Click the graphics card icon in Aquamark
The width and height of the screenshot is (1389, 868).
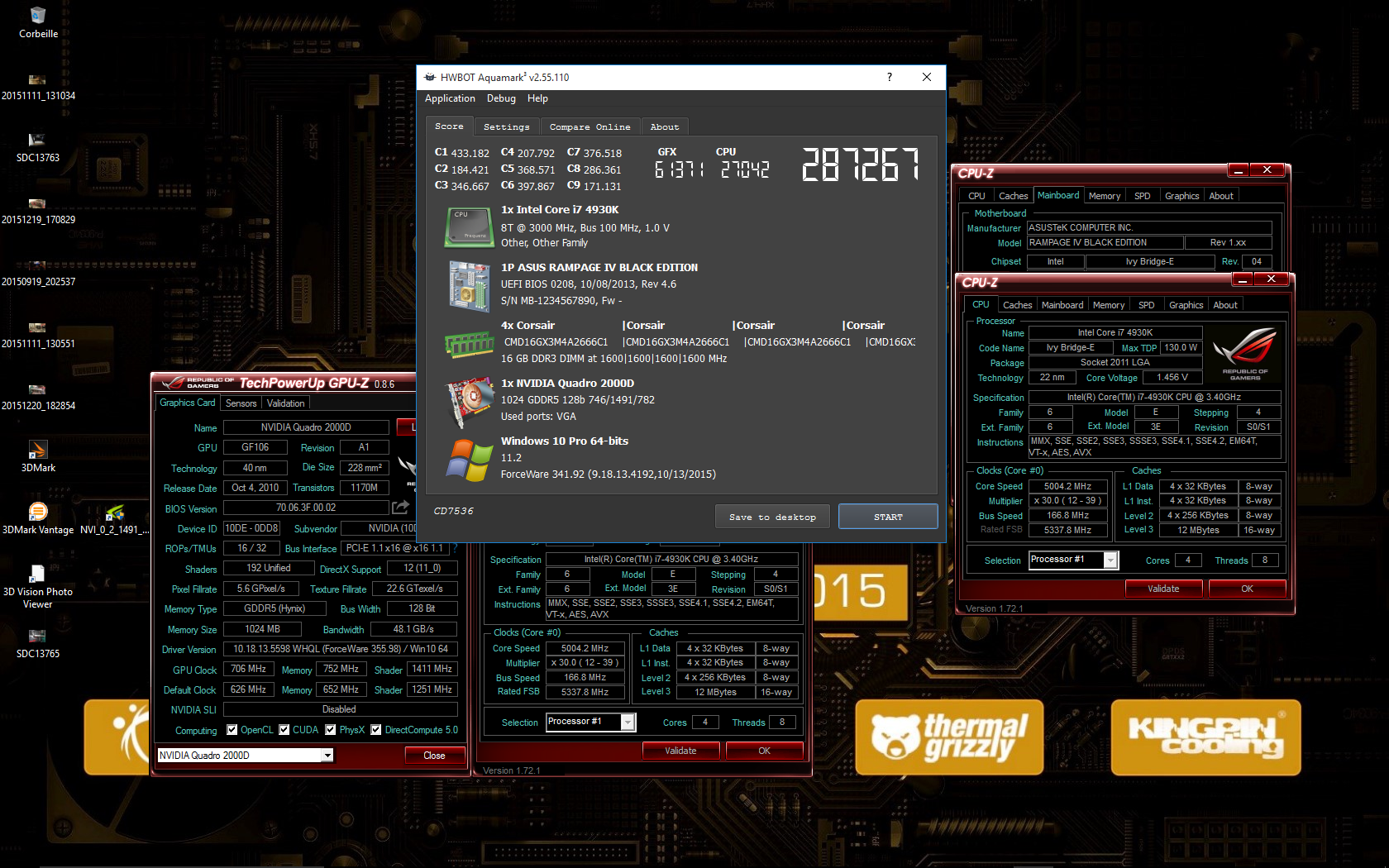(x=470, y=402)
